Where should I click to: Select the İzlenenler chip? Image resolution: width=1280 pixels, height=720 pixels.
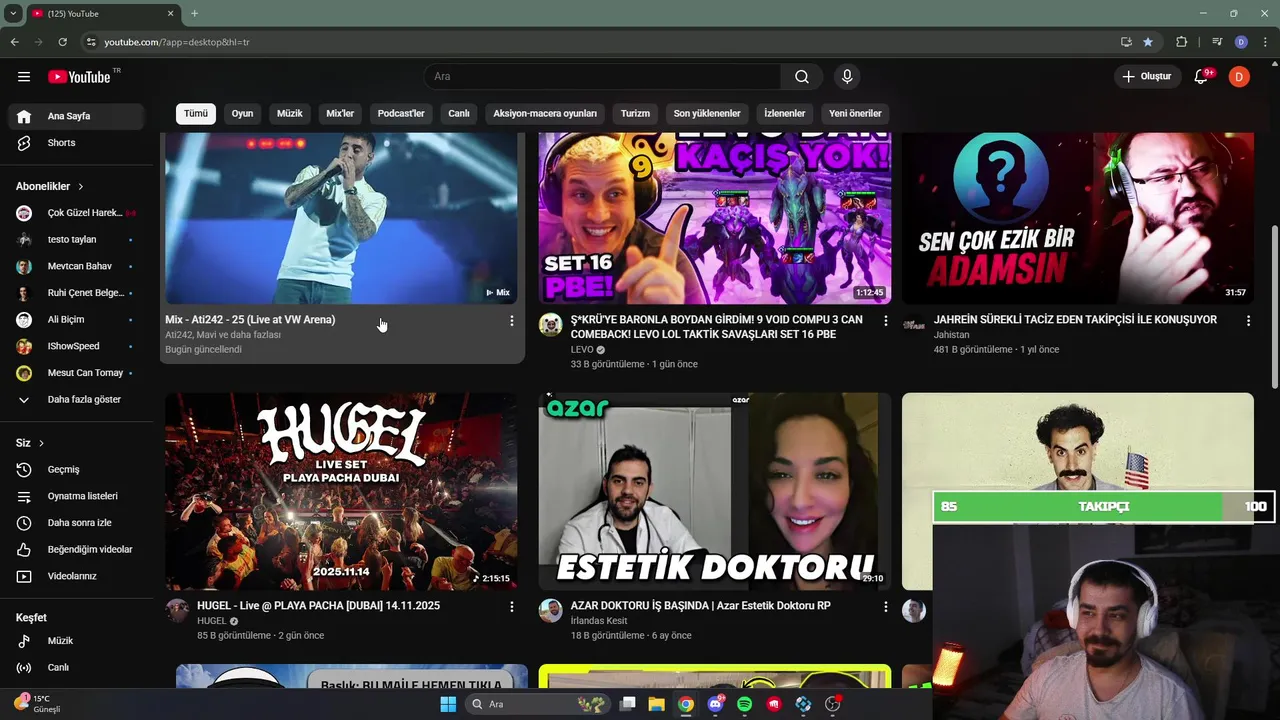tap(785, 114)
